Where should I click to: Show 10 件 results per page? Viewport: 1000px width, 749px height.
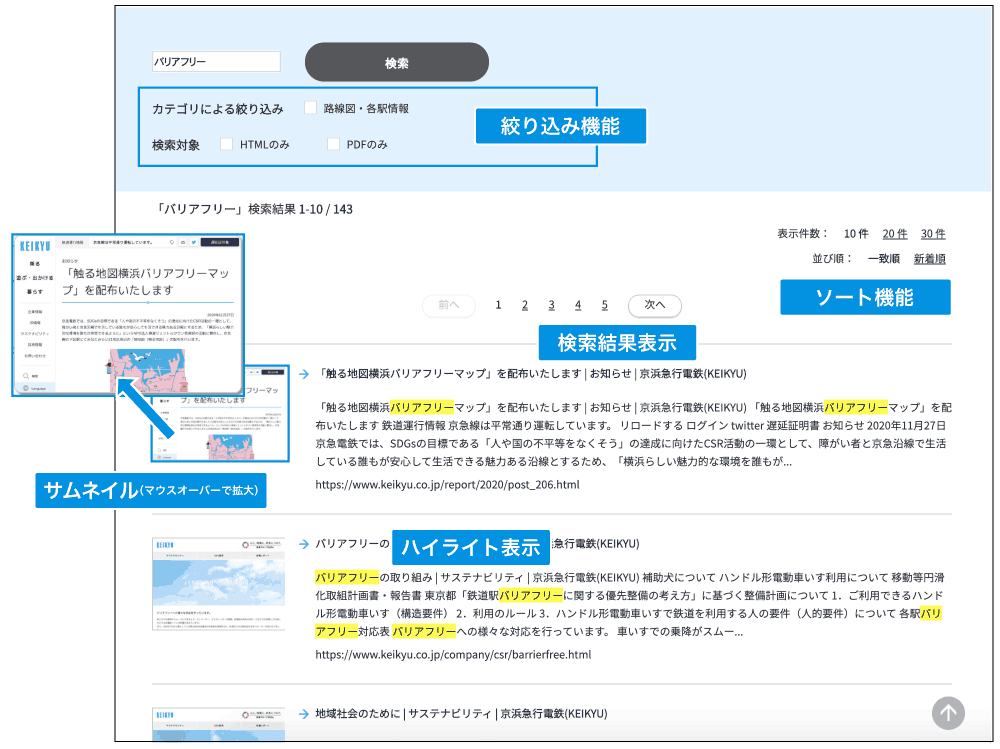point(856,234)
